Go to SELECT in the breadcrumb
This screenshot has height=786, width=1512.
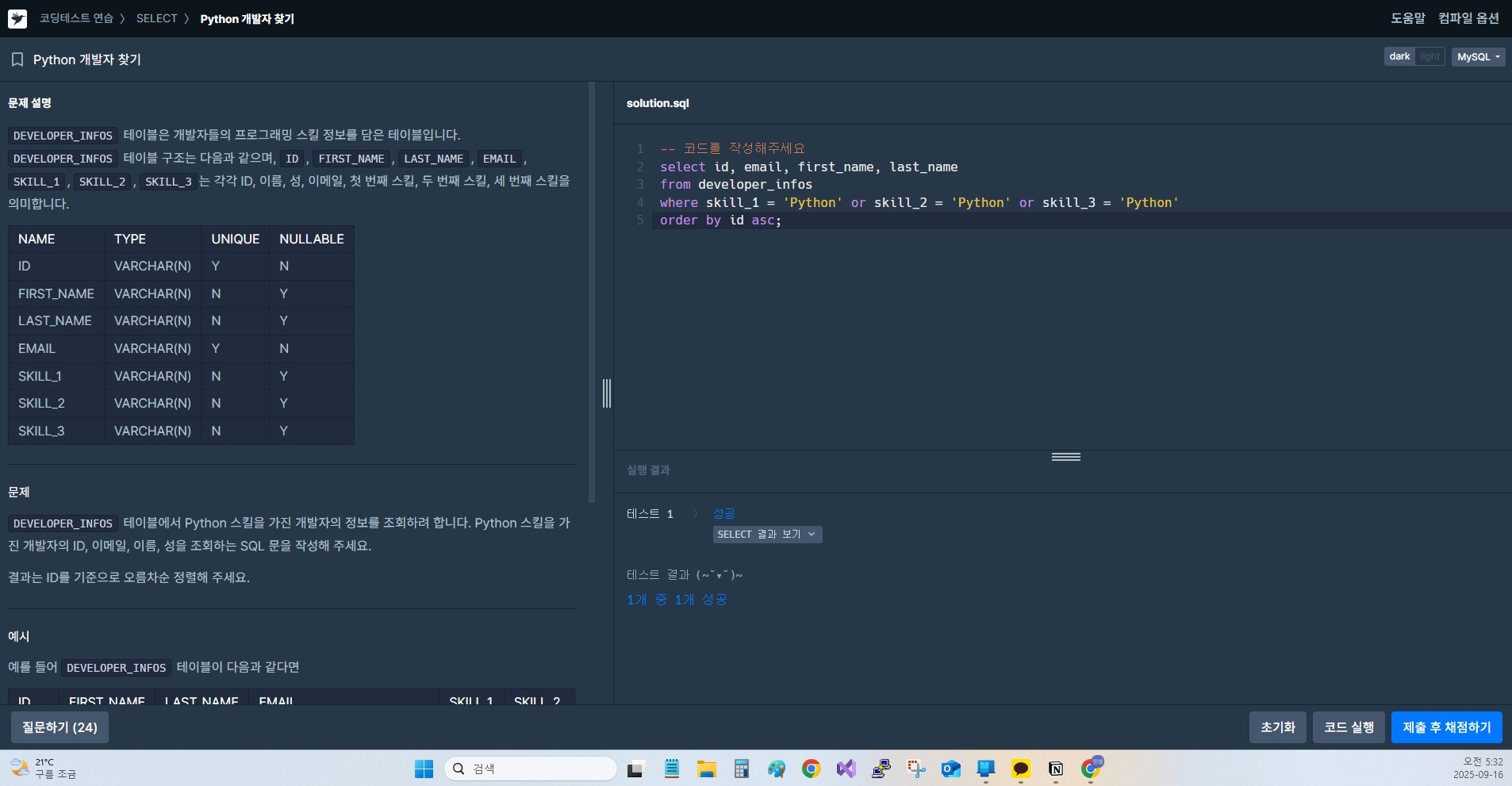coord(156,18)
